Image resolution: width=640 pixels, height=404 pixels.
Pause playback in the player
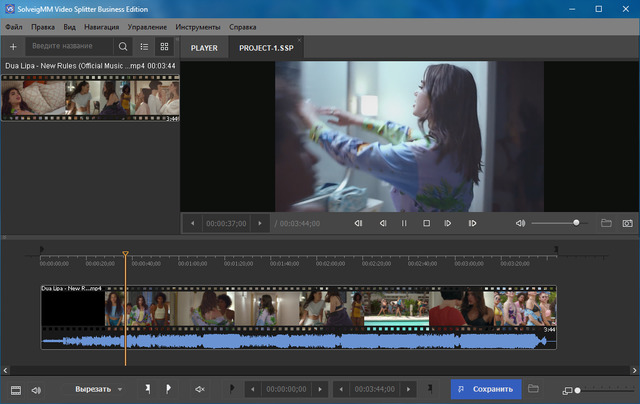(x=404, y=224)
